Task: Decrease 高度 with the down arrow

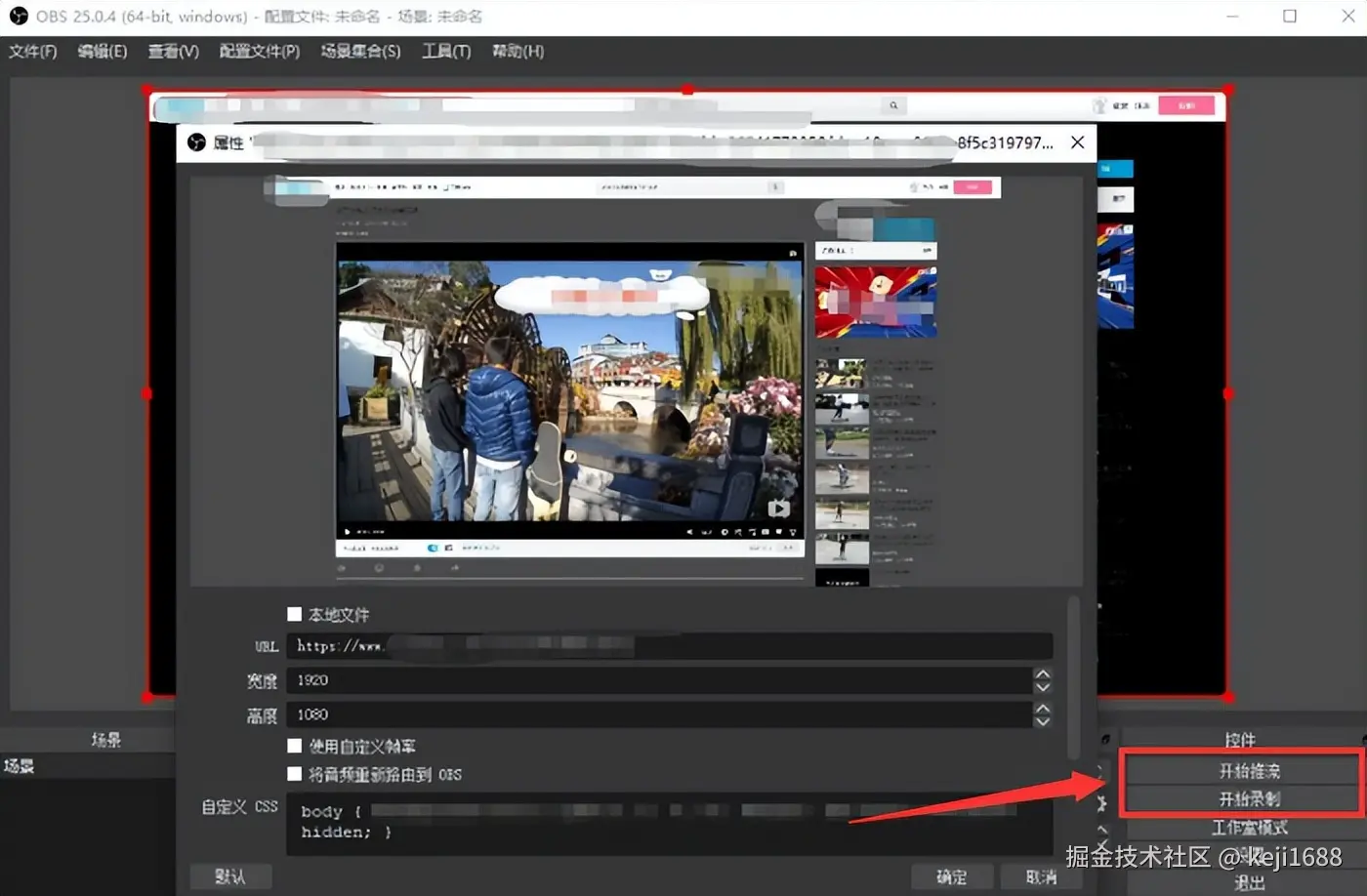Action: 1043,721
